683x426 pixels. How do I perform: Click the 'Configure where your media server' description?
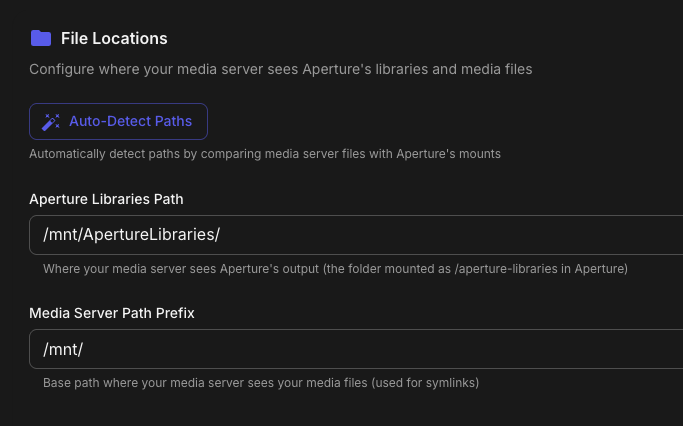pos(280,69)
